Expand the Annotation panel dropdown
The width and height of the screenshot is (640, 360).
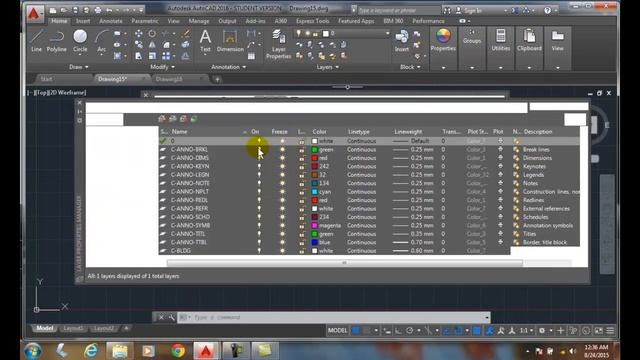pos(229,67)
